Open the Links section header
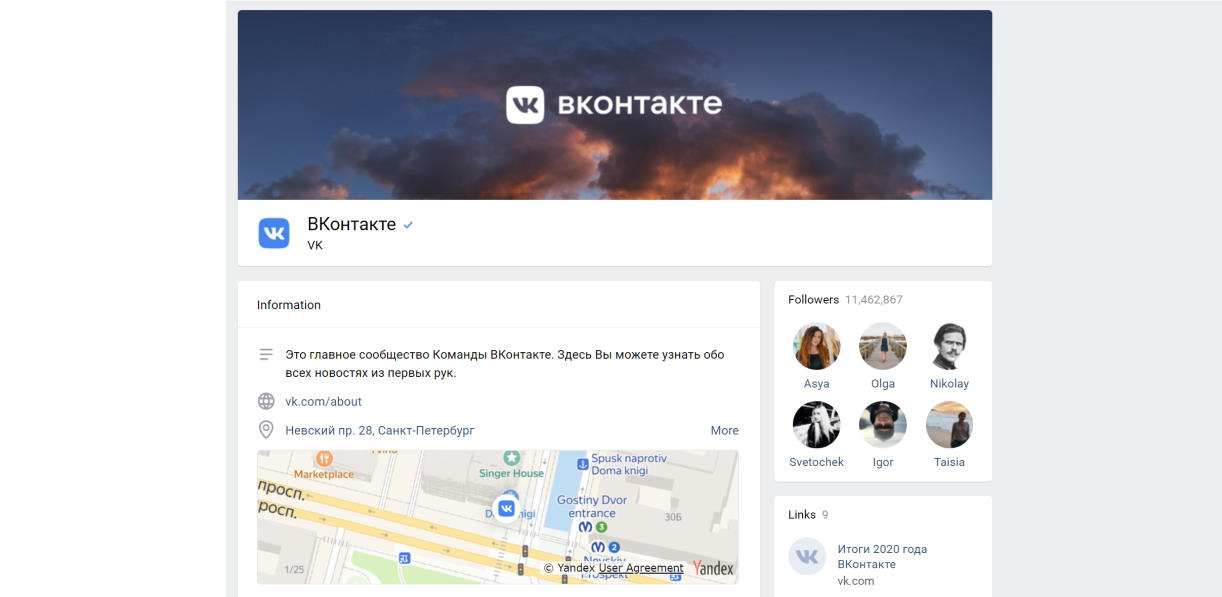The width and height of the screenshot is (1222, 597). tap(802, 514)
